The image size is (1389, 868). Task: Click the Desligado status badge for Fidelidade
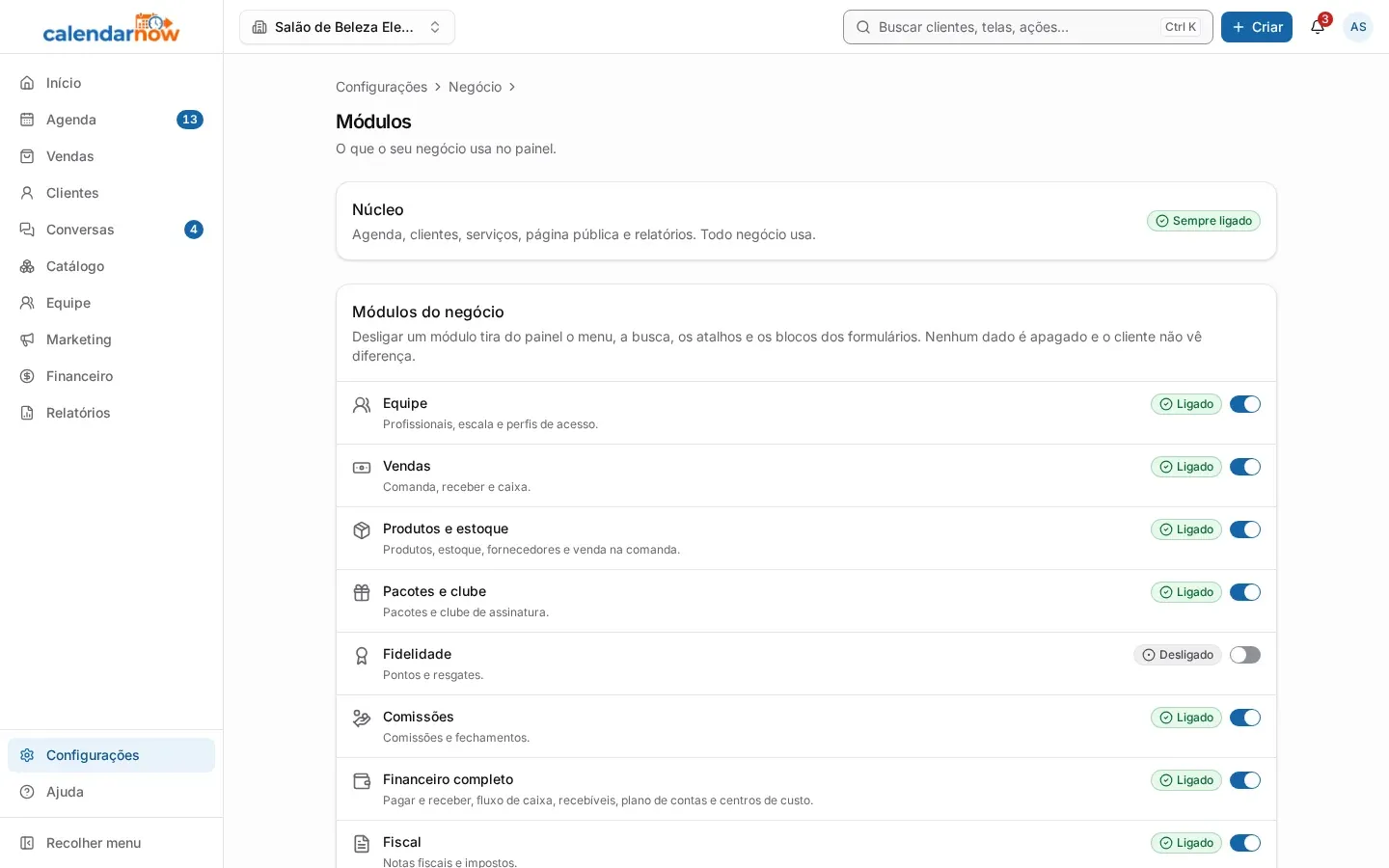click(1178, 655)
